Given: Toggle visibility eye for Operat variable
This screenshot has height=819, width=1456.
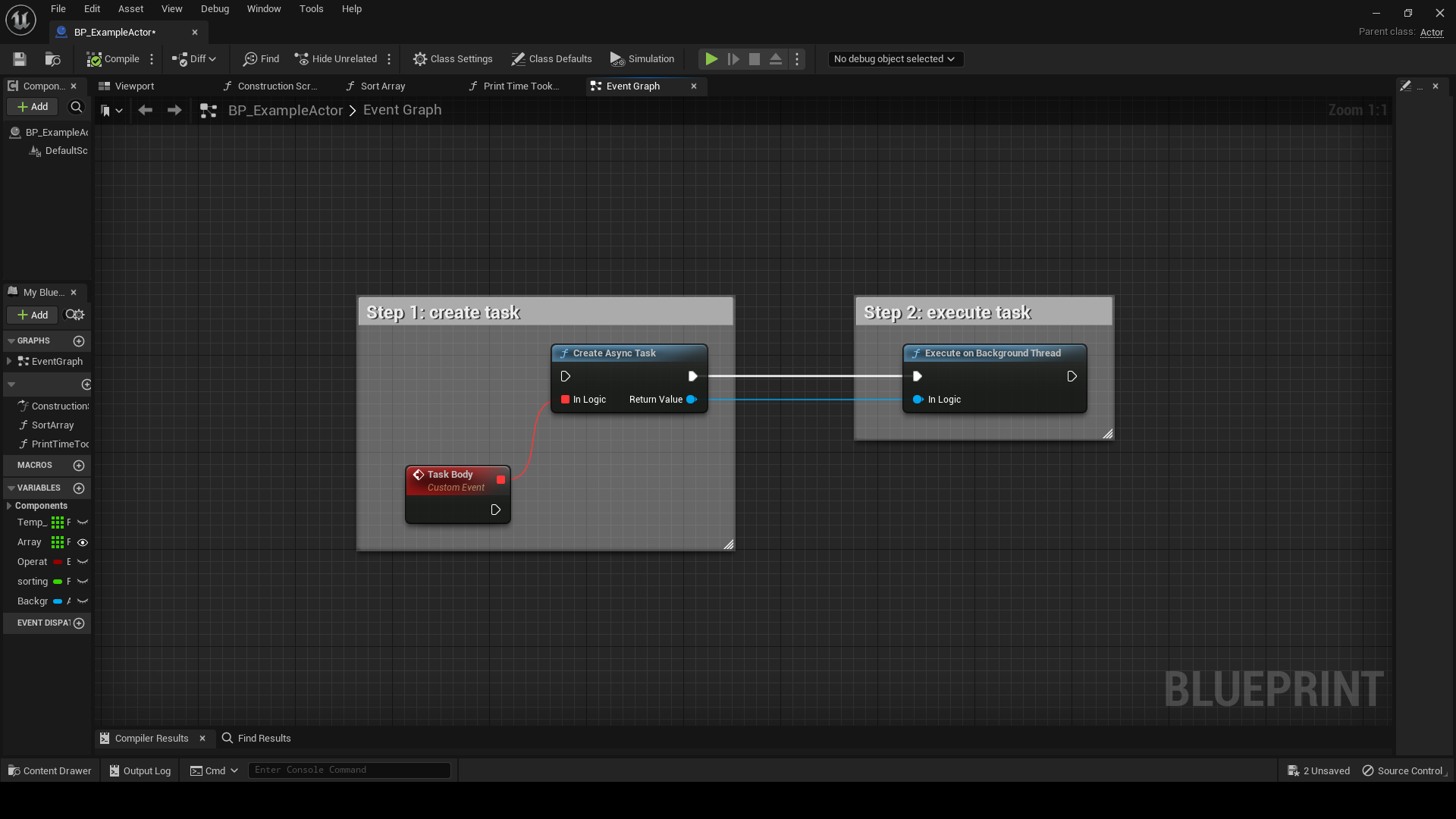Looking at the screenshot, I should coord(83,563).
